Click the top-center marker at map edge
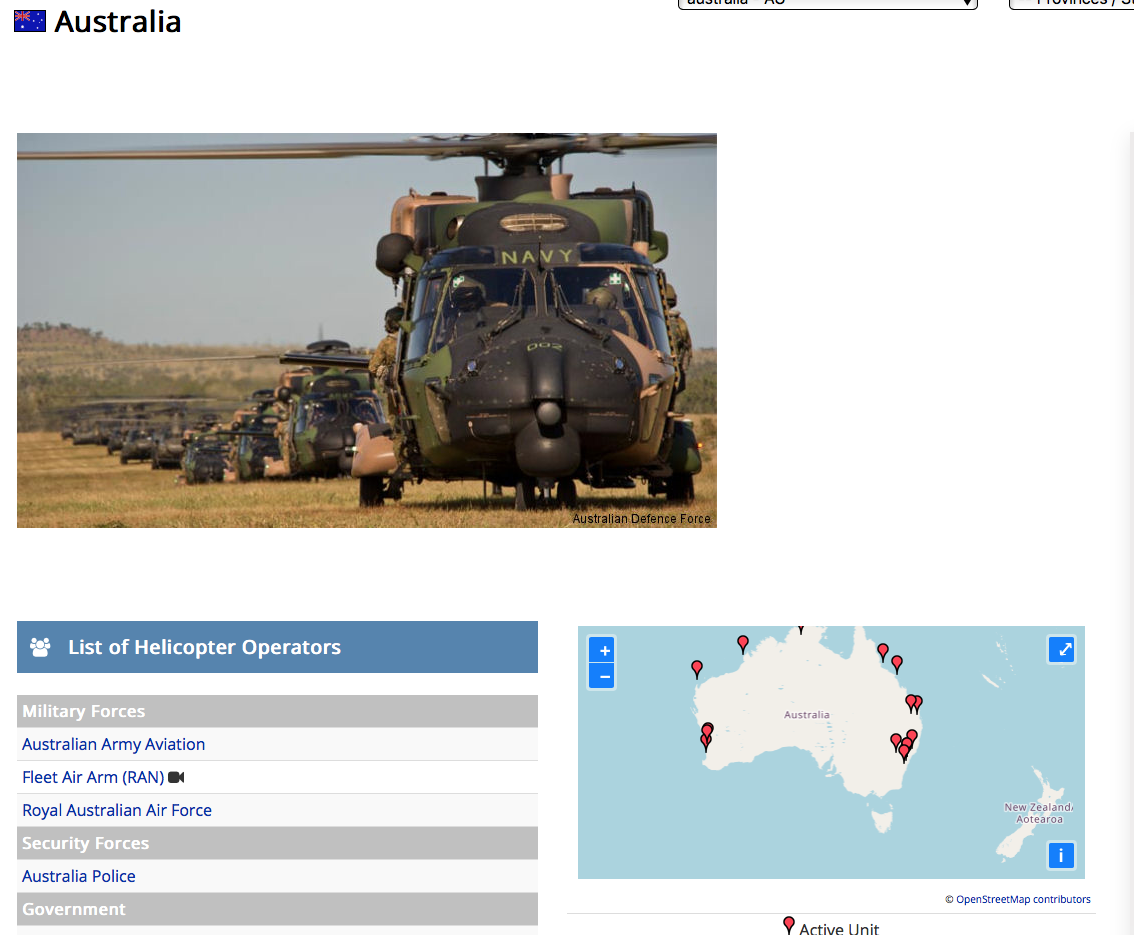The height and width of the screenshot is (935, 1134). click(x=800, y=629)
